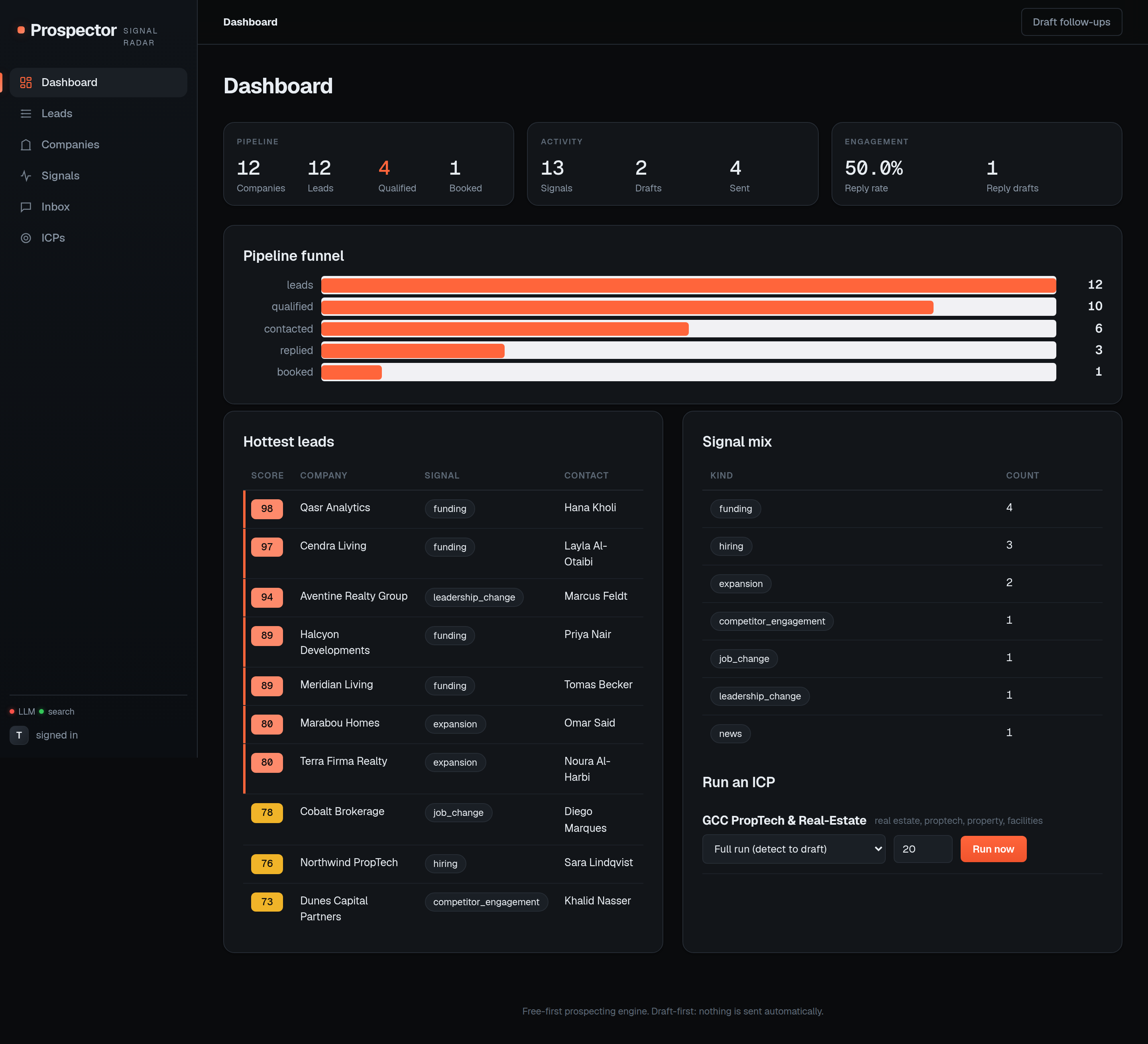1148x1044 pixels.
Task: Click the score badge 98
Action: click(267, 508)
